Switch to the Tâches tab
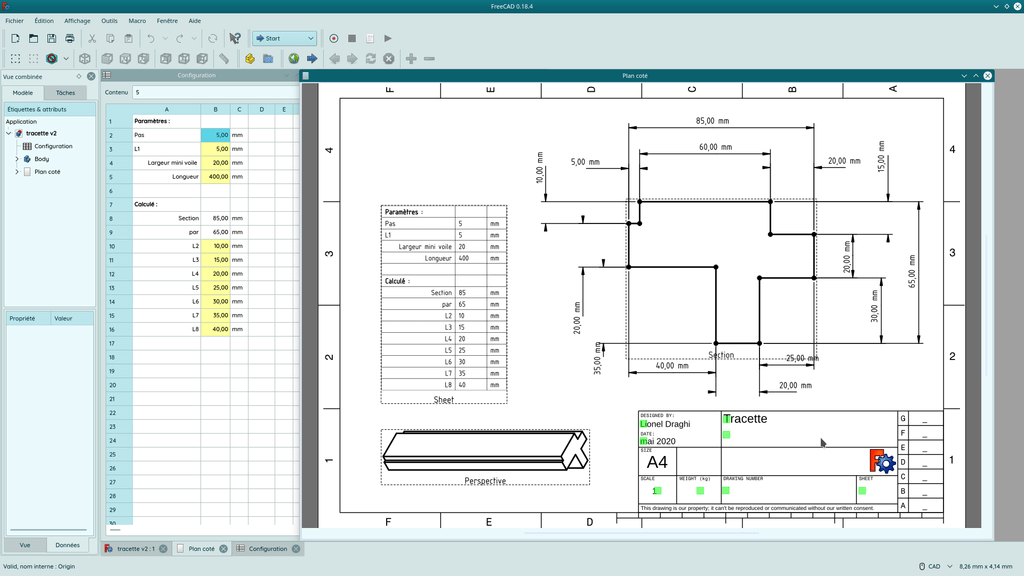Image resolution: width=1024 pixels, height=576 pixels. tap(65, 93)
